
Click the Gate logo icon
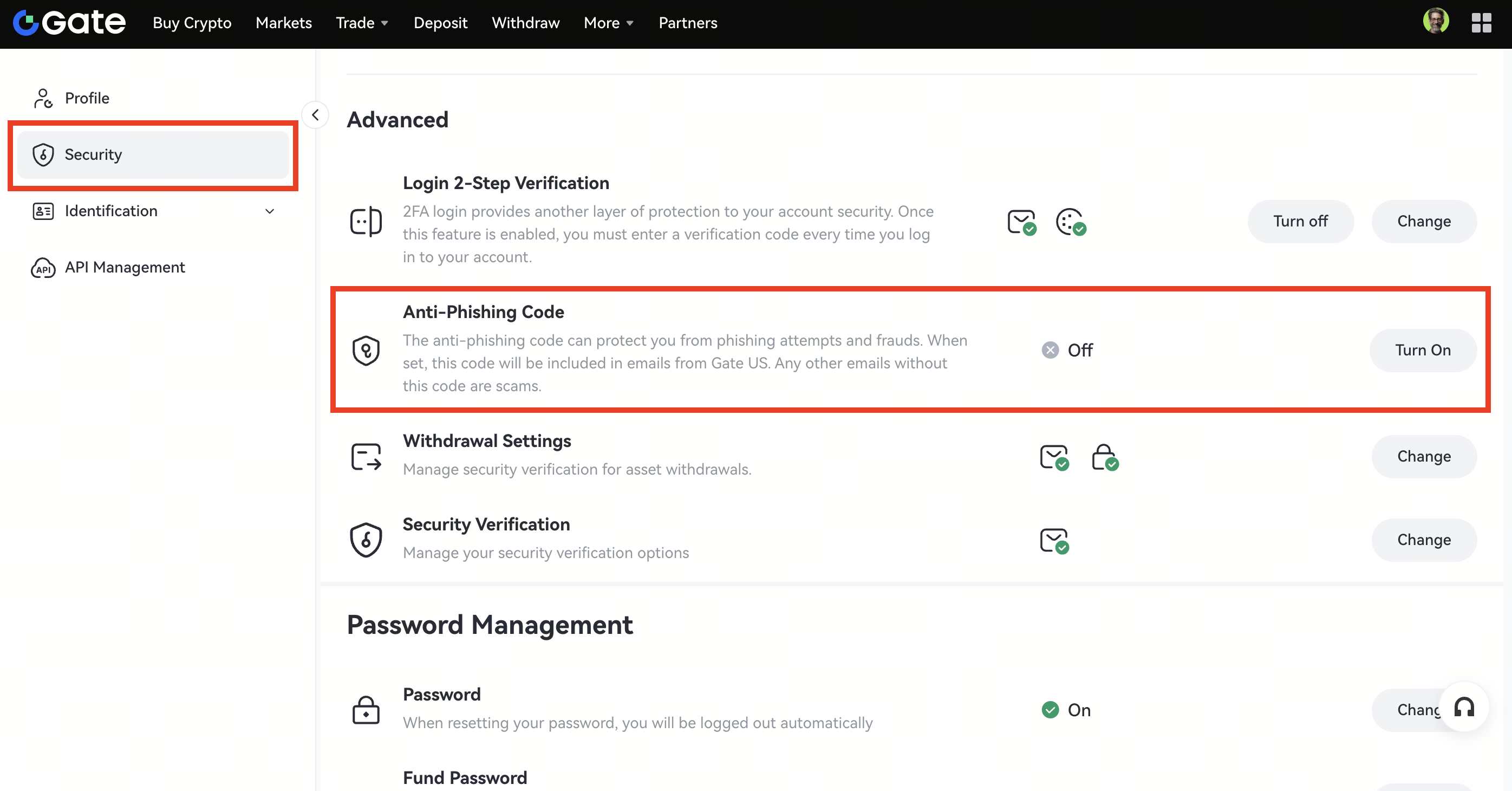tap(26, 23)
